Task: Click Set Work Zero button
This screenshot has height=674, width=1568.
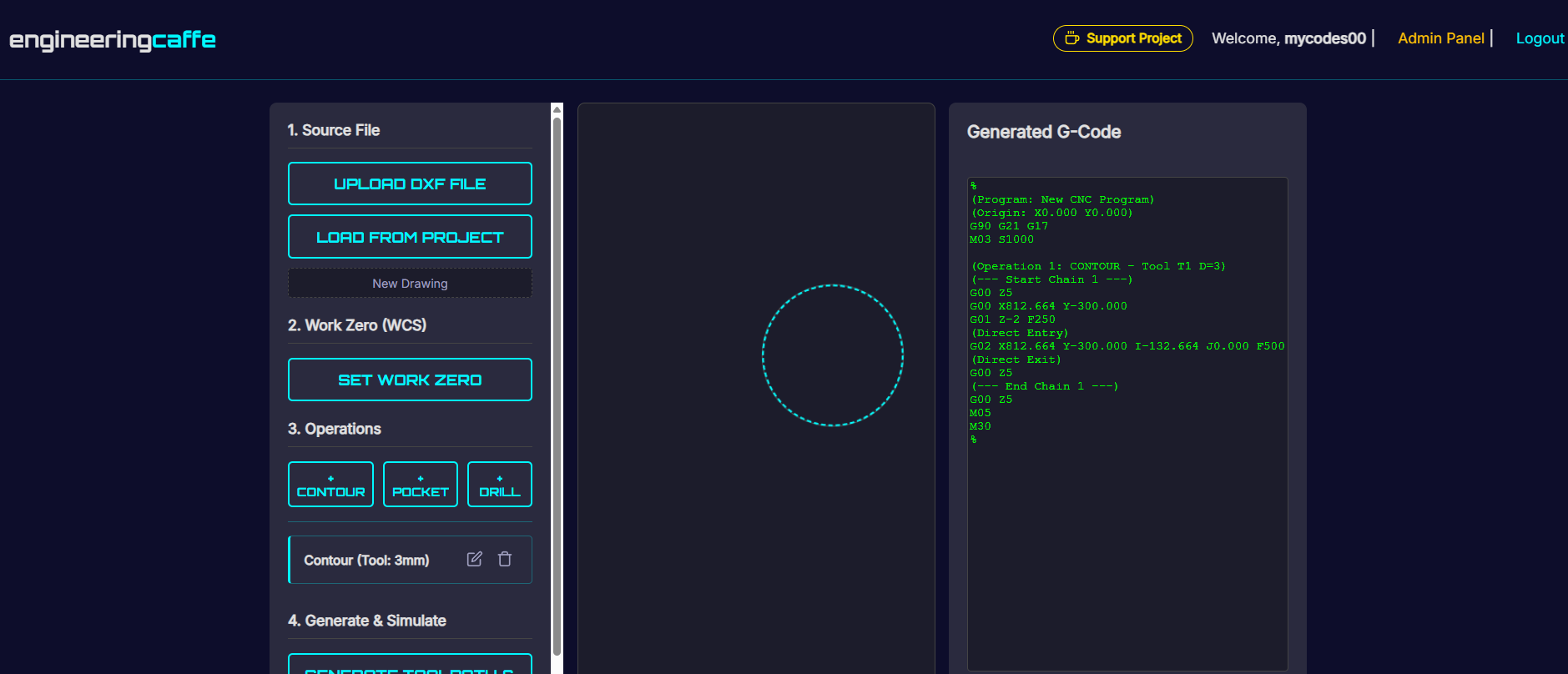Action: tap(410, 380)
